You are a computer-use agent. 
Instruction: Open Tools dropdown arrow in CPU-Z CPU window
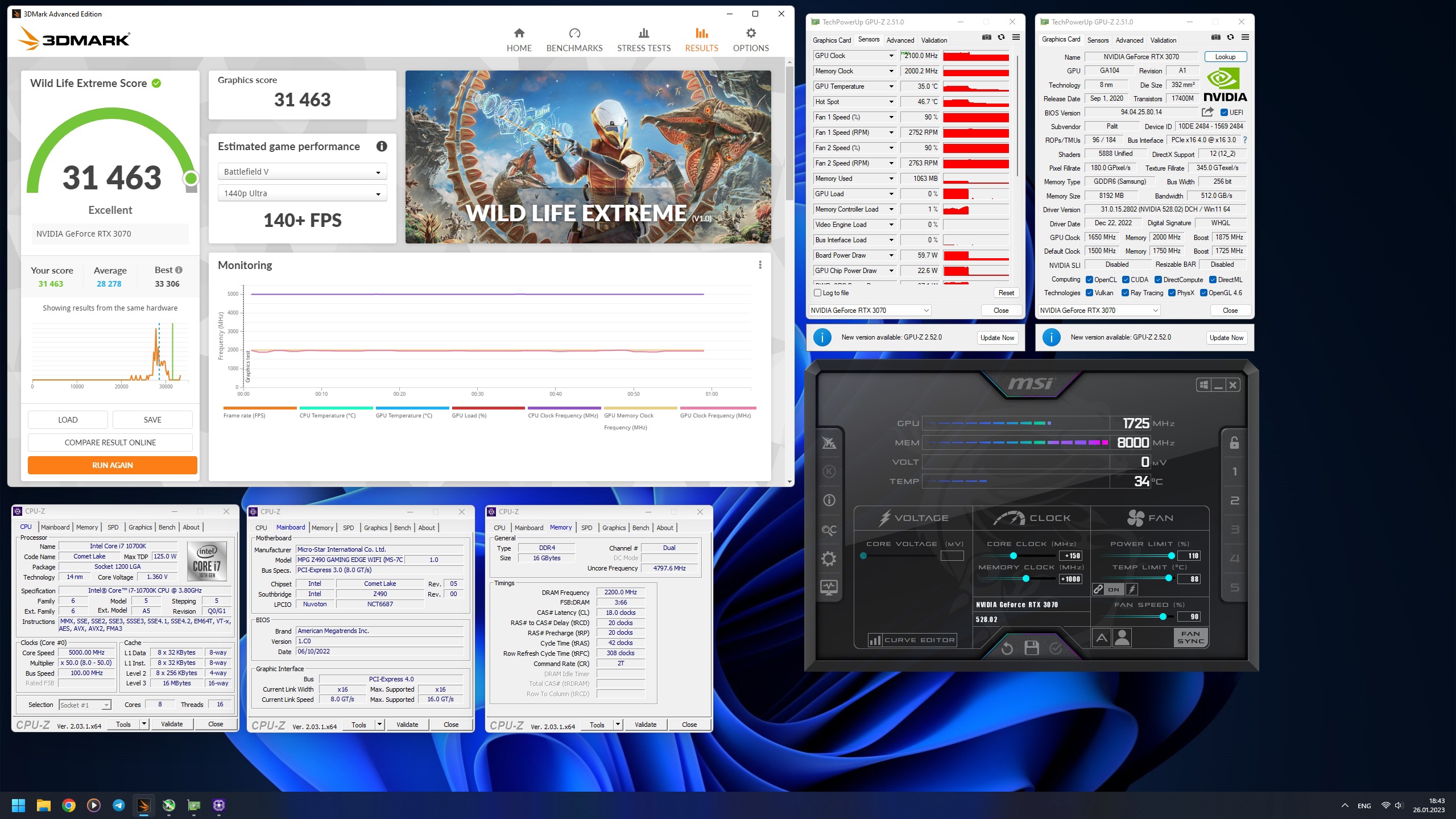[x=144, y=724]
